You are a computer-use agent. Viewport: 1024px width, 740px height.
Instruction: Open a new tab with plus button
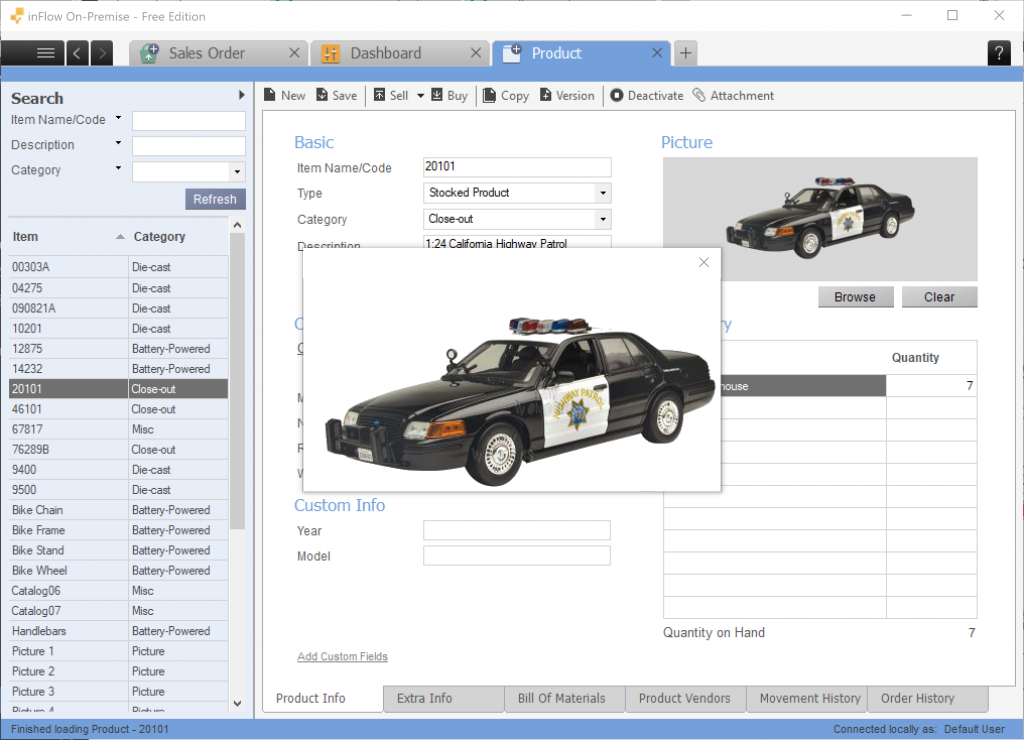(685, 53)
